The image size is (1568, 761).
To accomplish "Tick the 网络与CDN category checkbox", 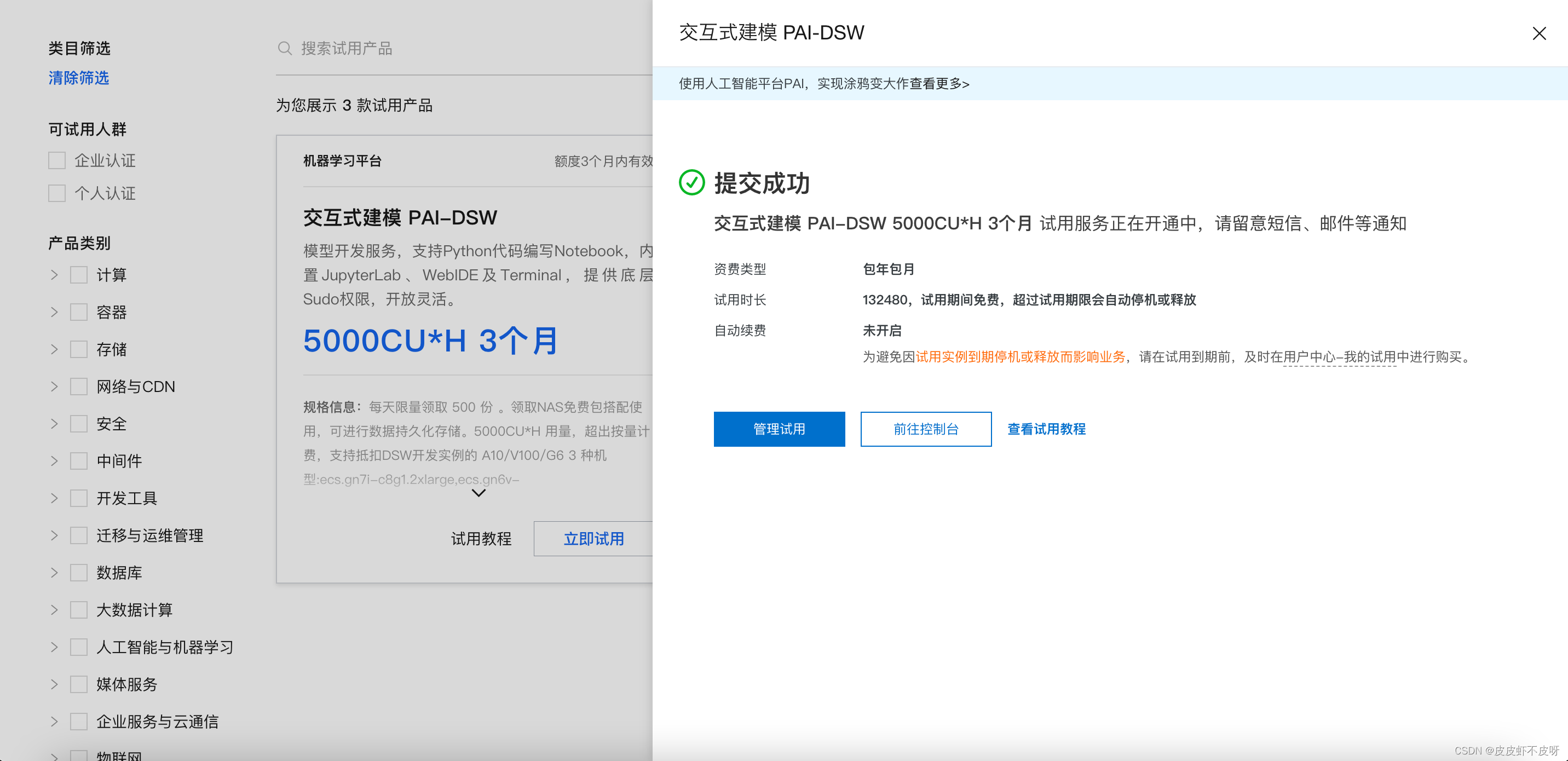I will [78, 387].
